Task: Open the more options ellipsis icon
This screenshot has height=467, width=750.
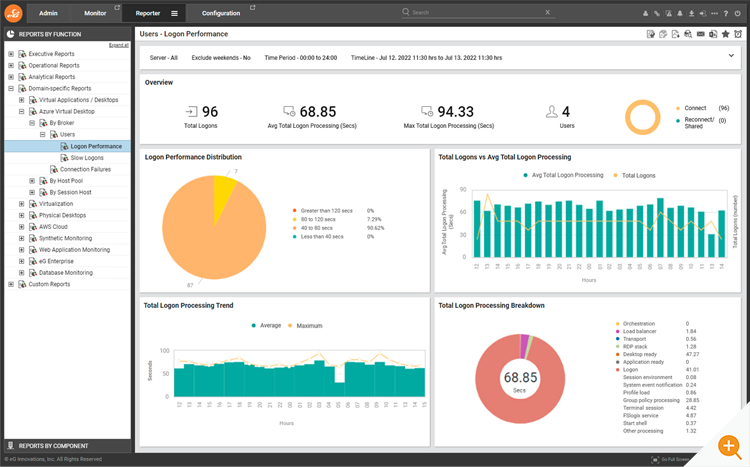Action: [x=714, y=13]
